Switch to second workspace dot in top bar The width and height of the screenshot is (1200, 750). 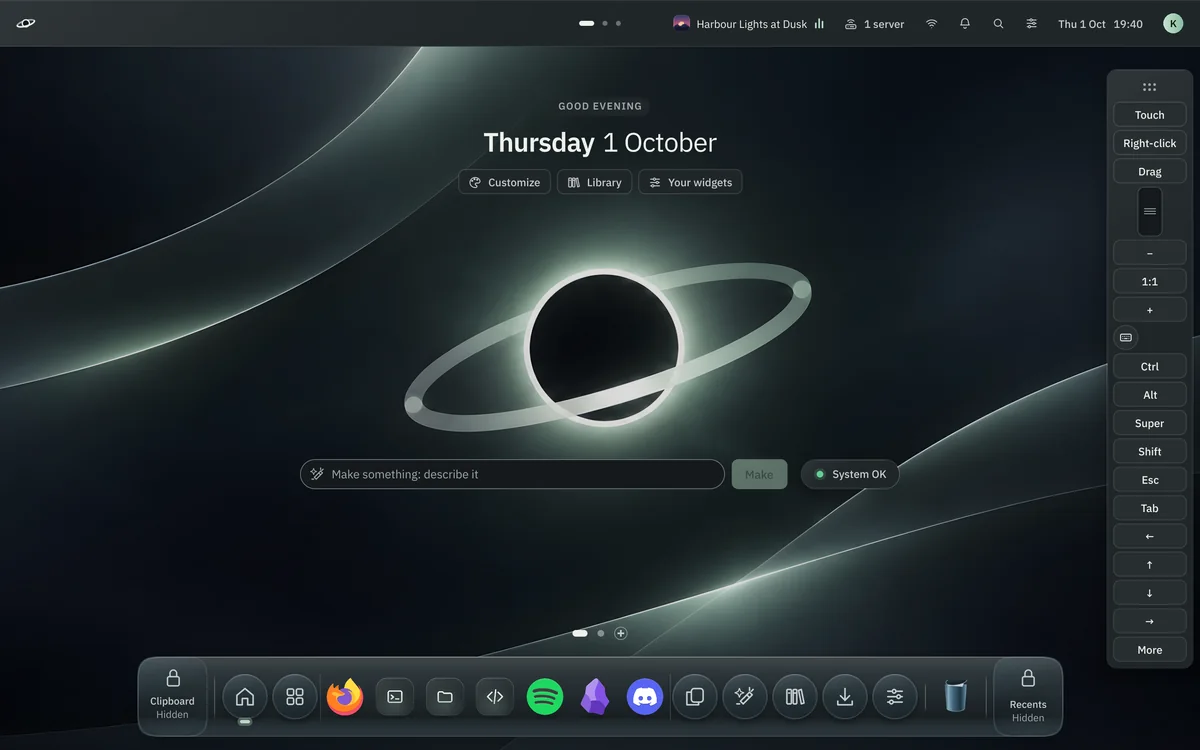[605, 23]
